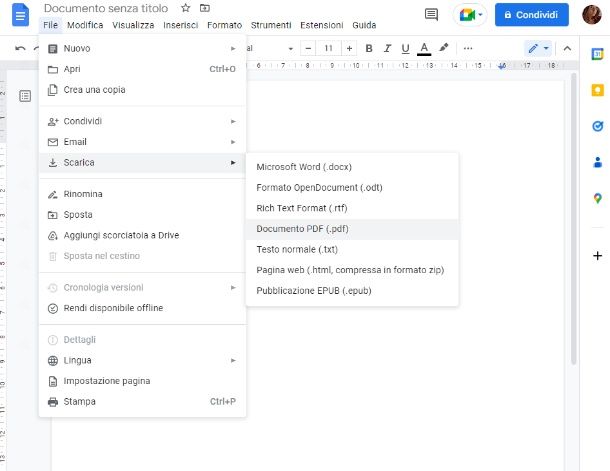Decrease font size with minus button
Viewport: 610px width, 471px height.
coord(308,48)
